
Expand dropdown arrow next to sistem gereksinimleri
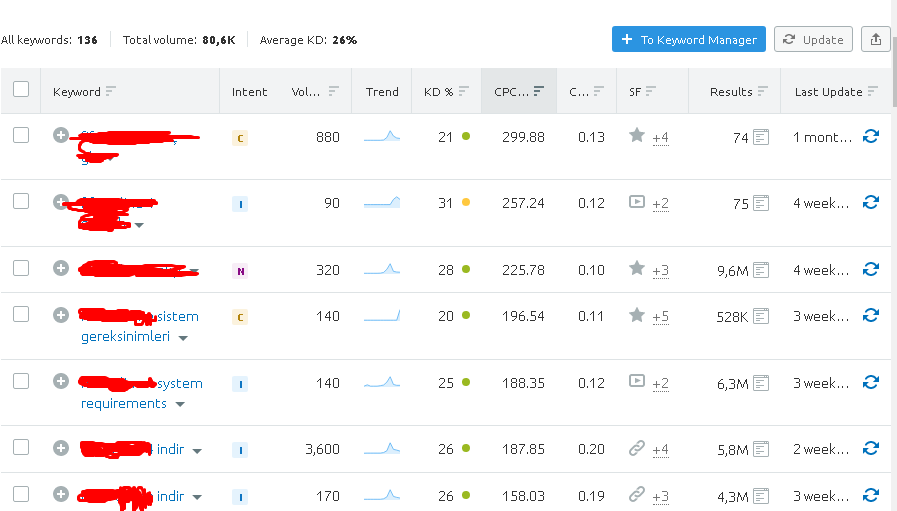pos(183,338)
